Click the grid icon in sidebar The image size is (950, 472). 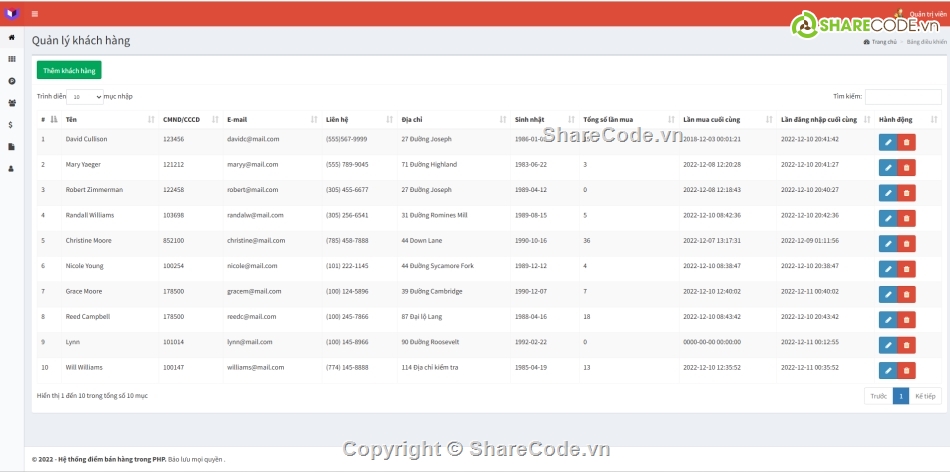click(12, 59)
